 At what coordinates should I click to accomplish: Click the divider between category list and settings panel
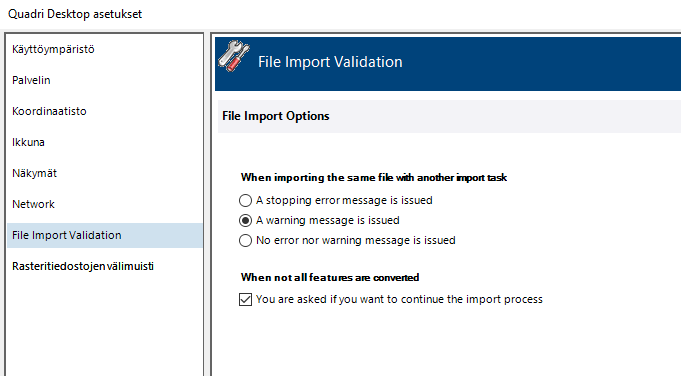tap(207, 204)
